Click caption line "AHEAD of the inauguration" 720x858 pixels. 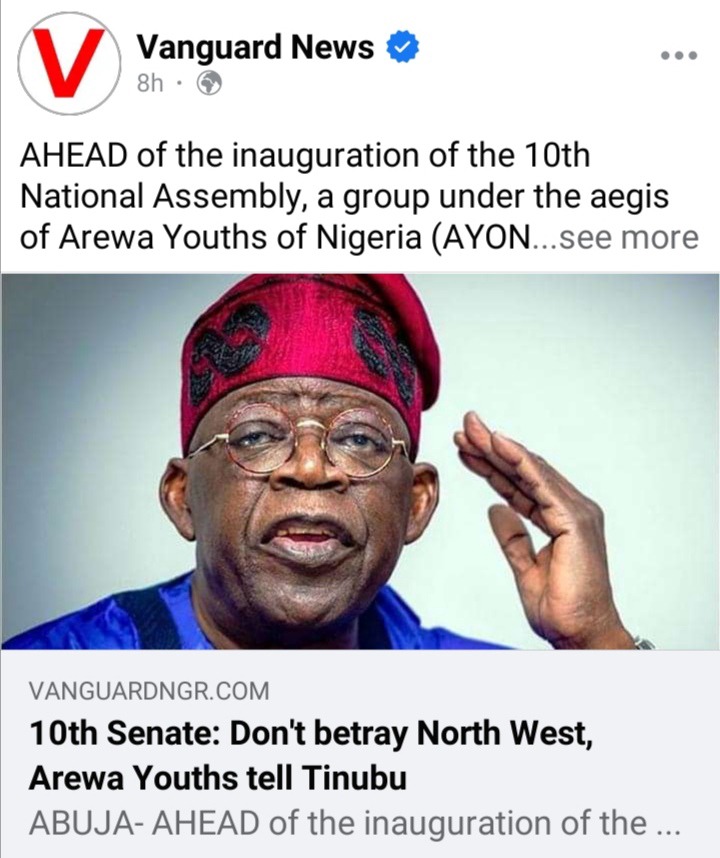[305, 155]
